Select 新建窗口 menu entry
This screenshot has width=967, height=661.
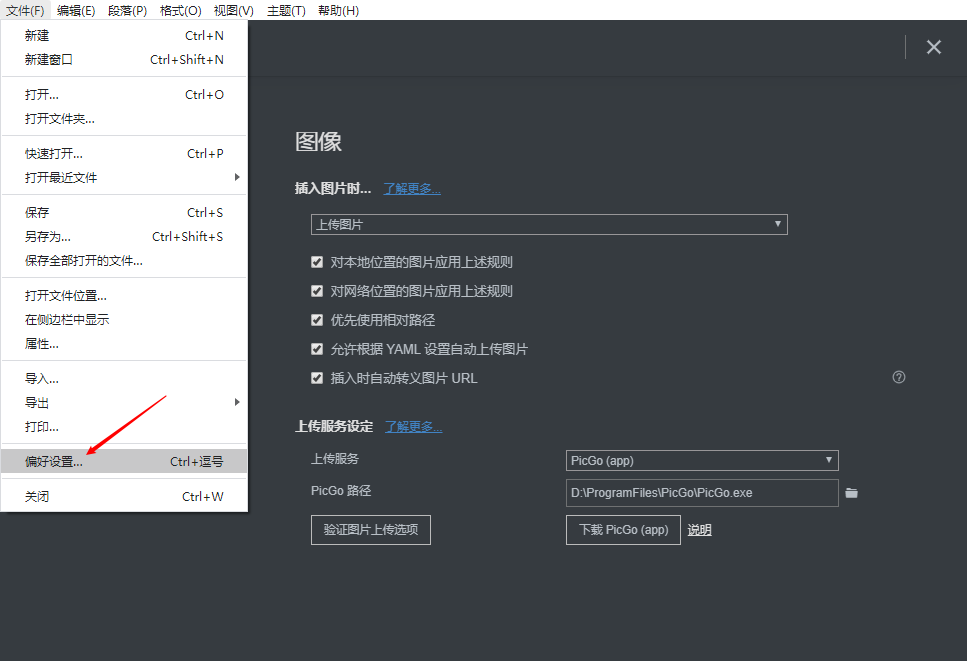coord(124,60)
